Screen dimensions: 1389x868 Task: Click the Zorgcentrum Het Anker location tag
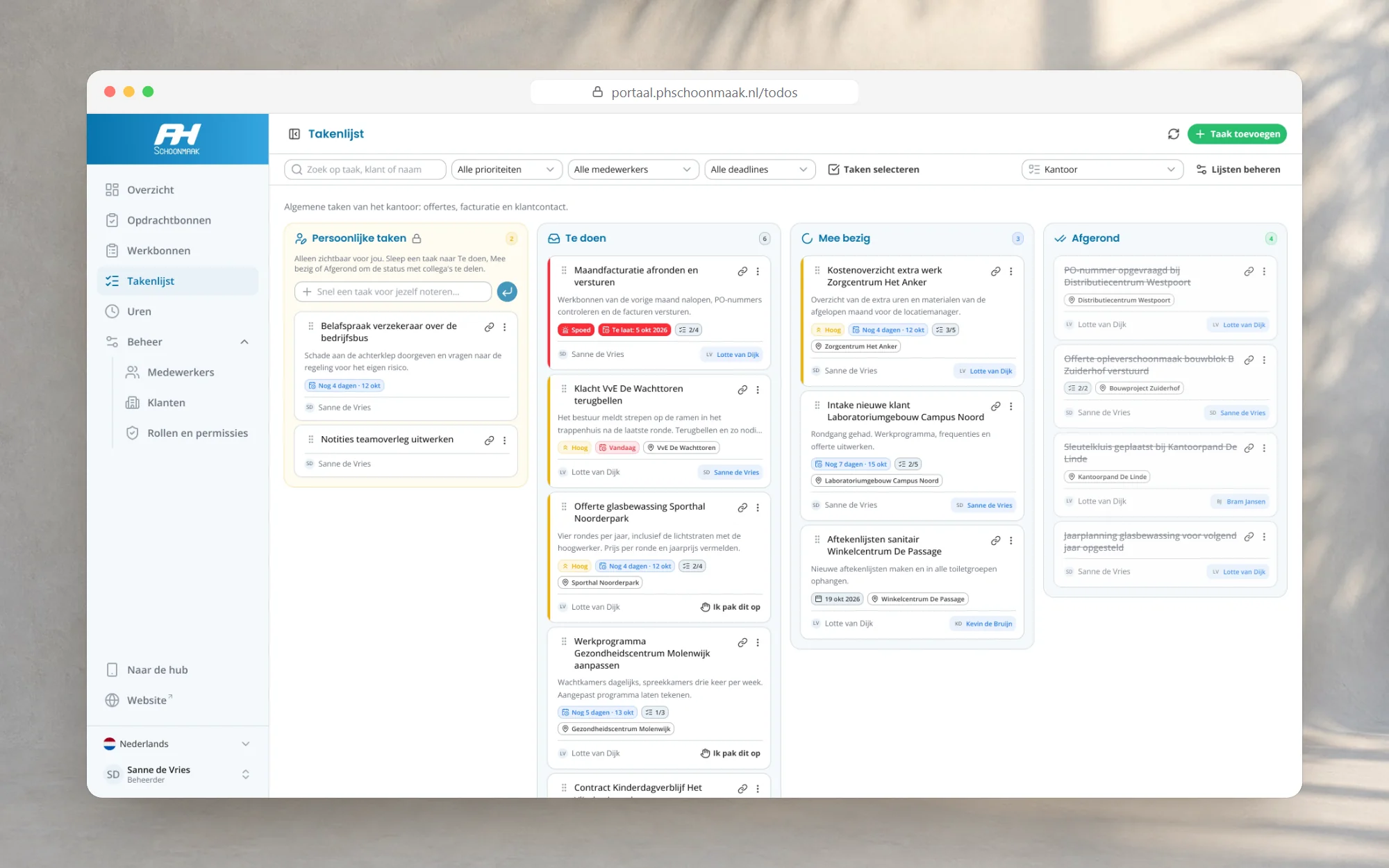coord(856,347)
